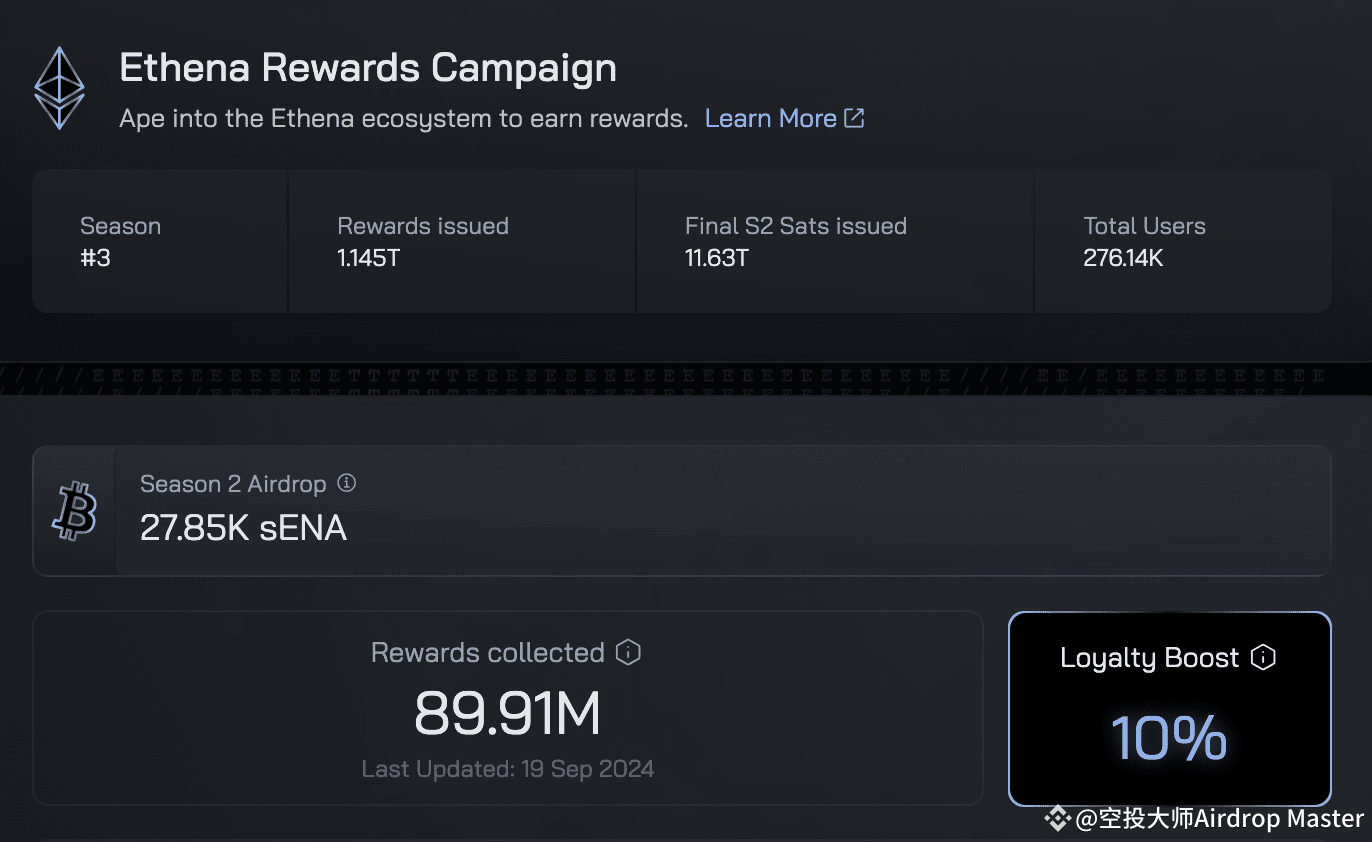Select the Final S2 Sats issued card
Viewport: 1372px width, 842px height.
[835, 241]
